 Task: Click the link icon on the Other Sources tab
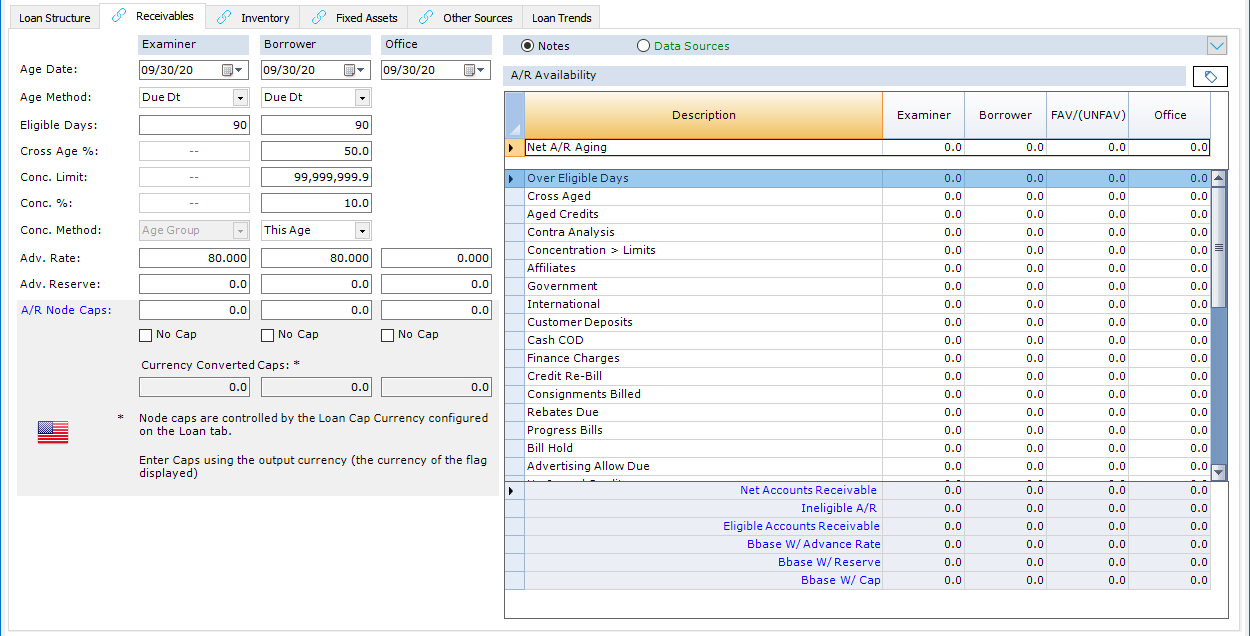(x=426, y=17)
